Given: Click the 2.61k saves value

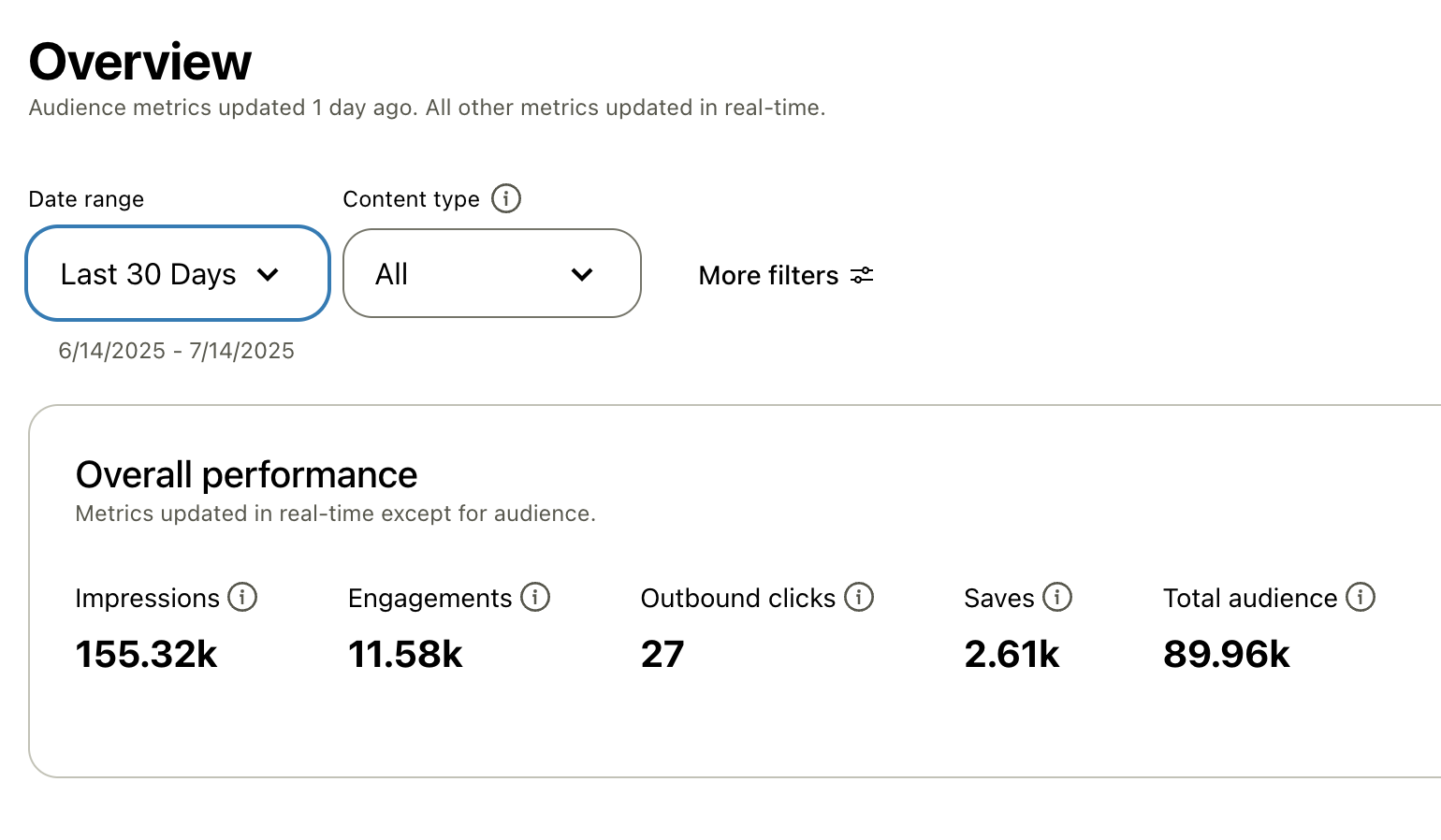Looking at the screenshot, I should pos(1012,654).
